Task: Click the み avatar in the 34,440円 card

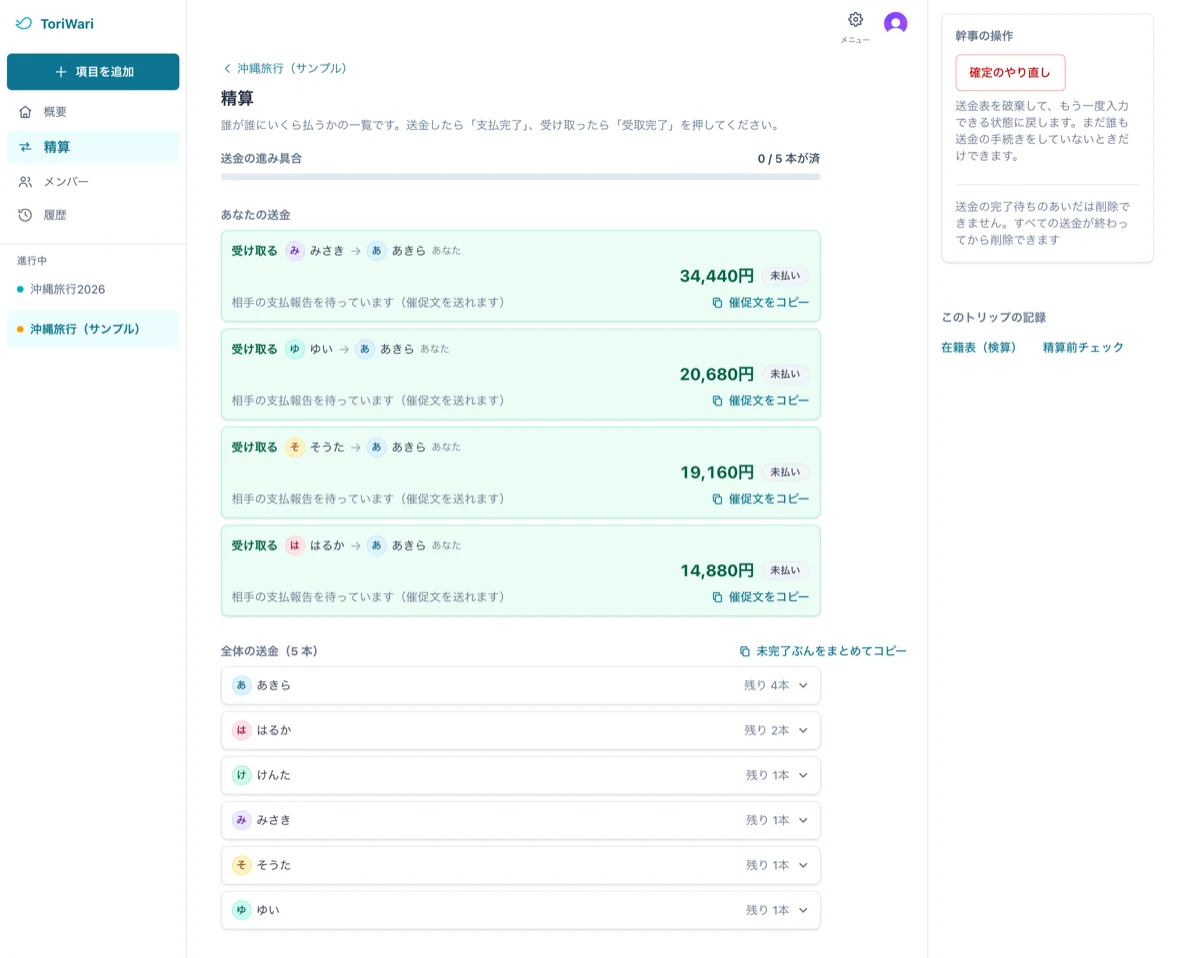Action: (x=294, y=251)
